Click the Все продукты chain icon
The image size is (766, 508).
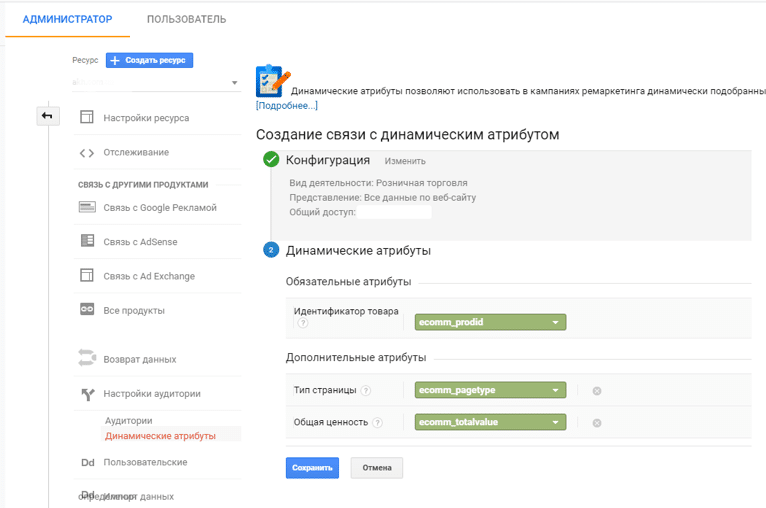tap(87, 309)
